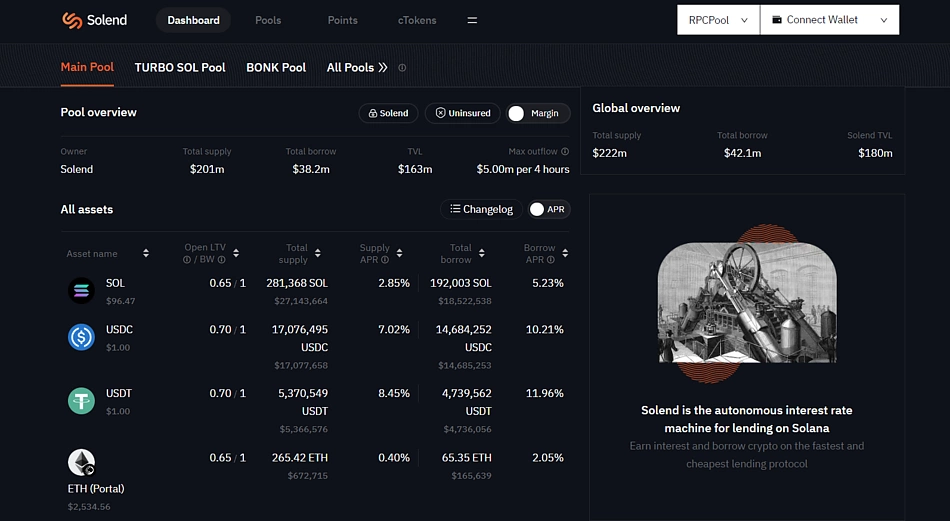Click the $222m global total supply value

pos(610,153)
